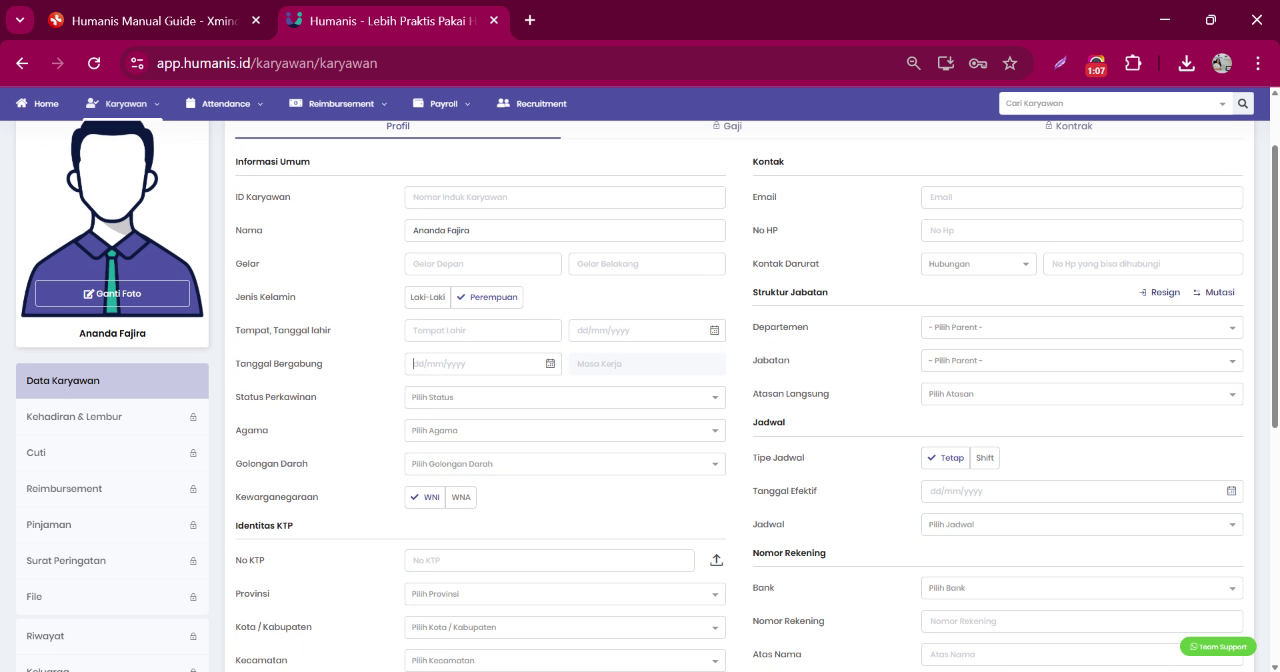Open Pilih Kecamatan dropdown
The width and height of the screenshot is (1280, 672).
565,661
